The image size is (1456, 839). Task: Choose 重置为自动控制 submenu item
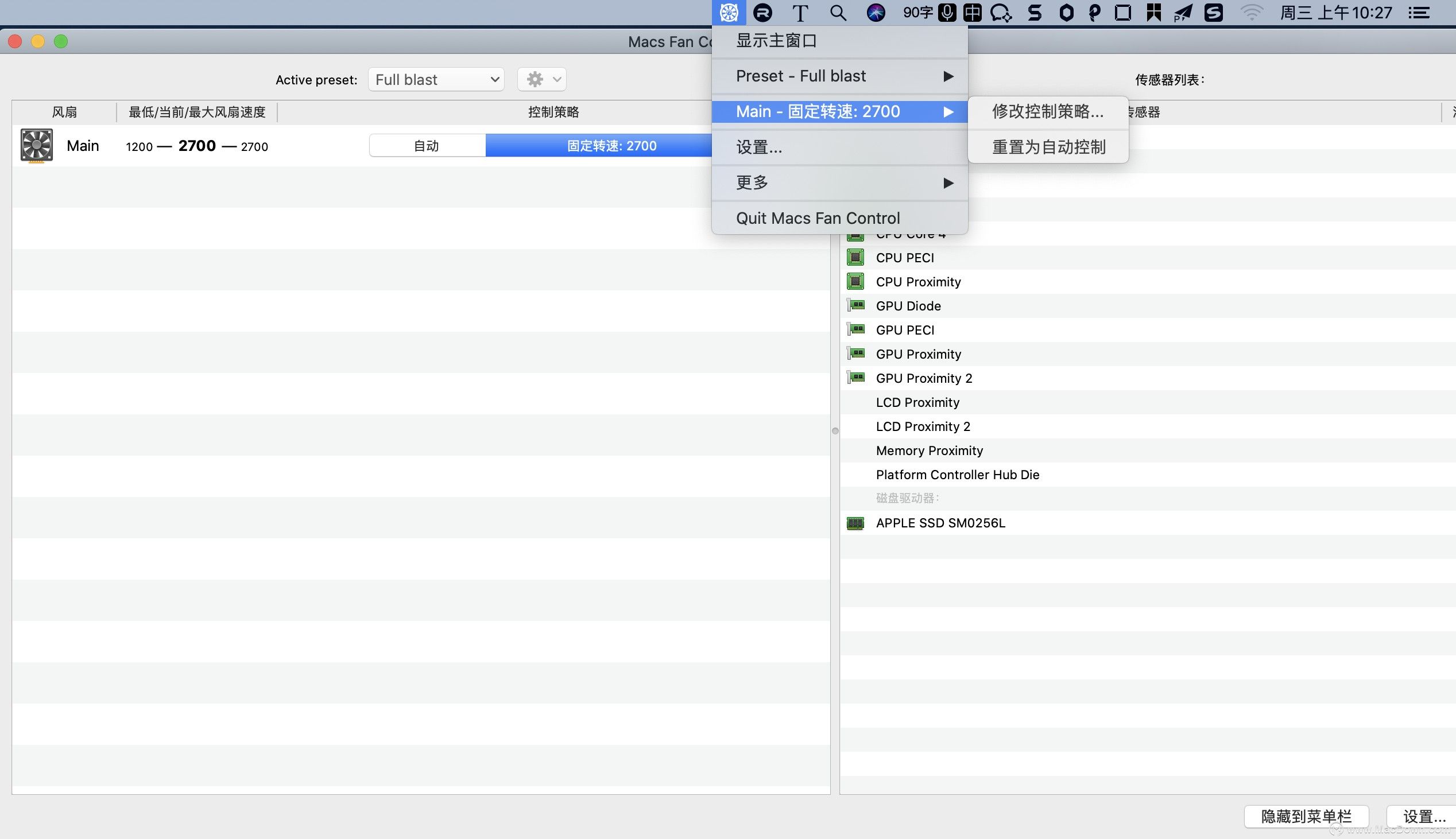click(1048, 147)
